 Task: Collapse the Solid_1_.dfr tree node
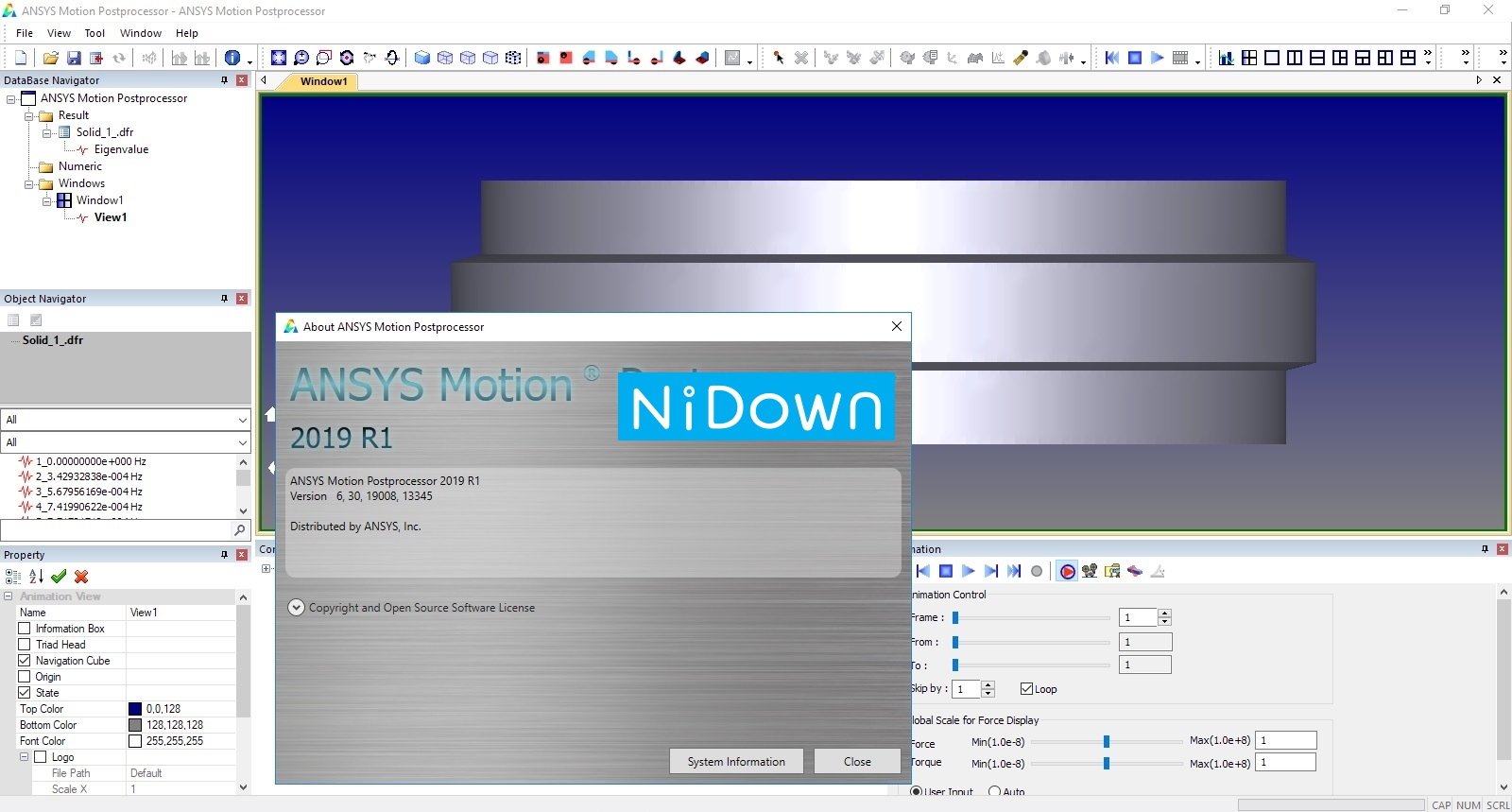point(46,132)
